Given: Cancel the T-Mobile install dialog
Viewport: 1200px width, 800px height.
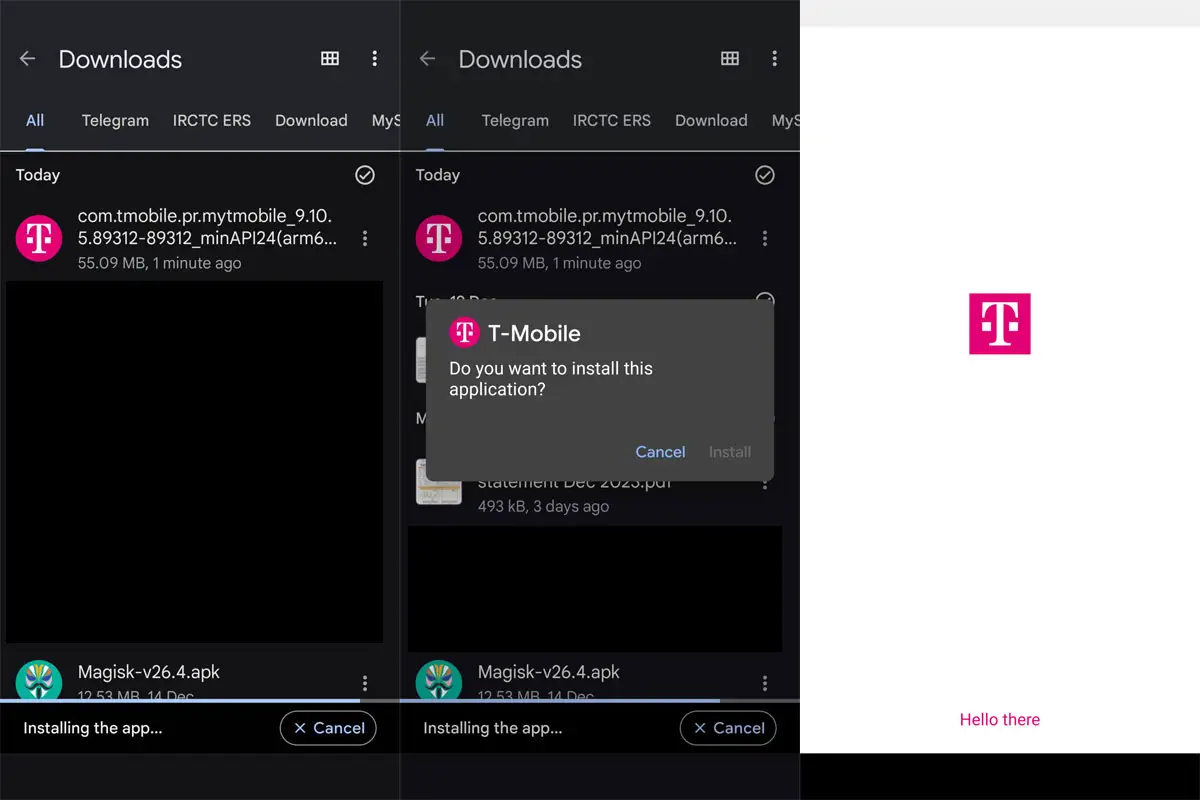Looking at the screenshot, I should (660, 452).
